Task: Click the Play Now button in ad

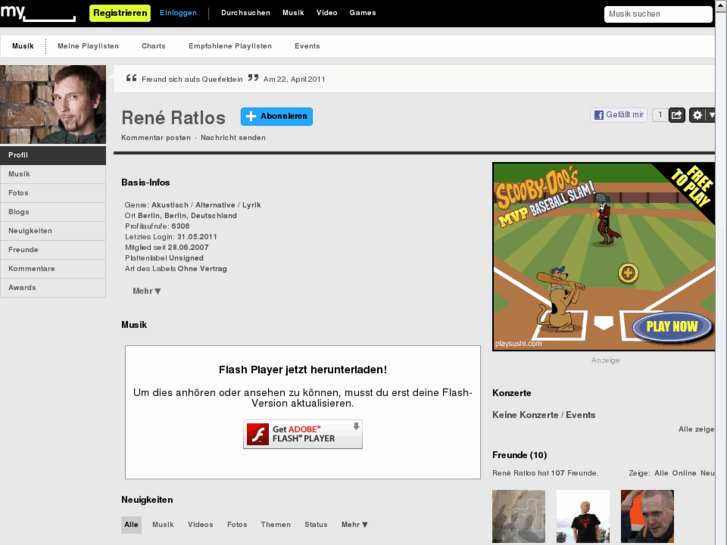Action: coord(672,327)
